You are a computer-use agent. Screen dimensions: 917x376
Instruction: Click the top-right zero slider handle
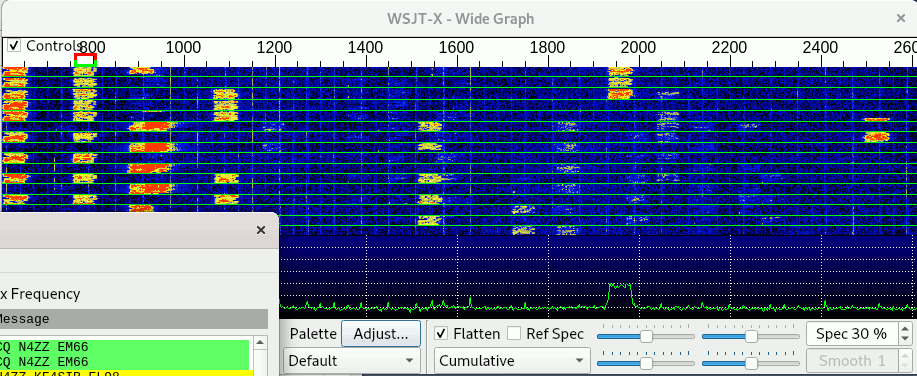pos(751,336)
